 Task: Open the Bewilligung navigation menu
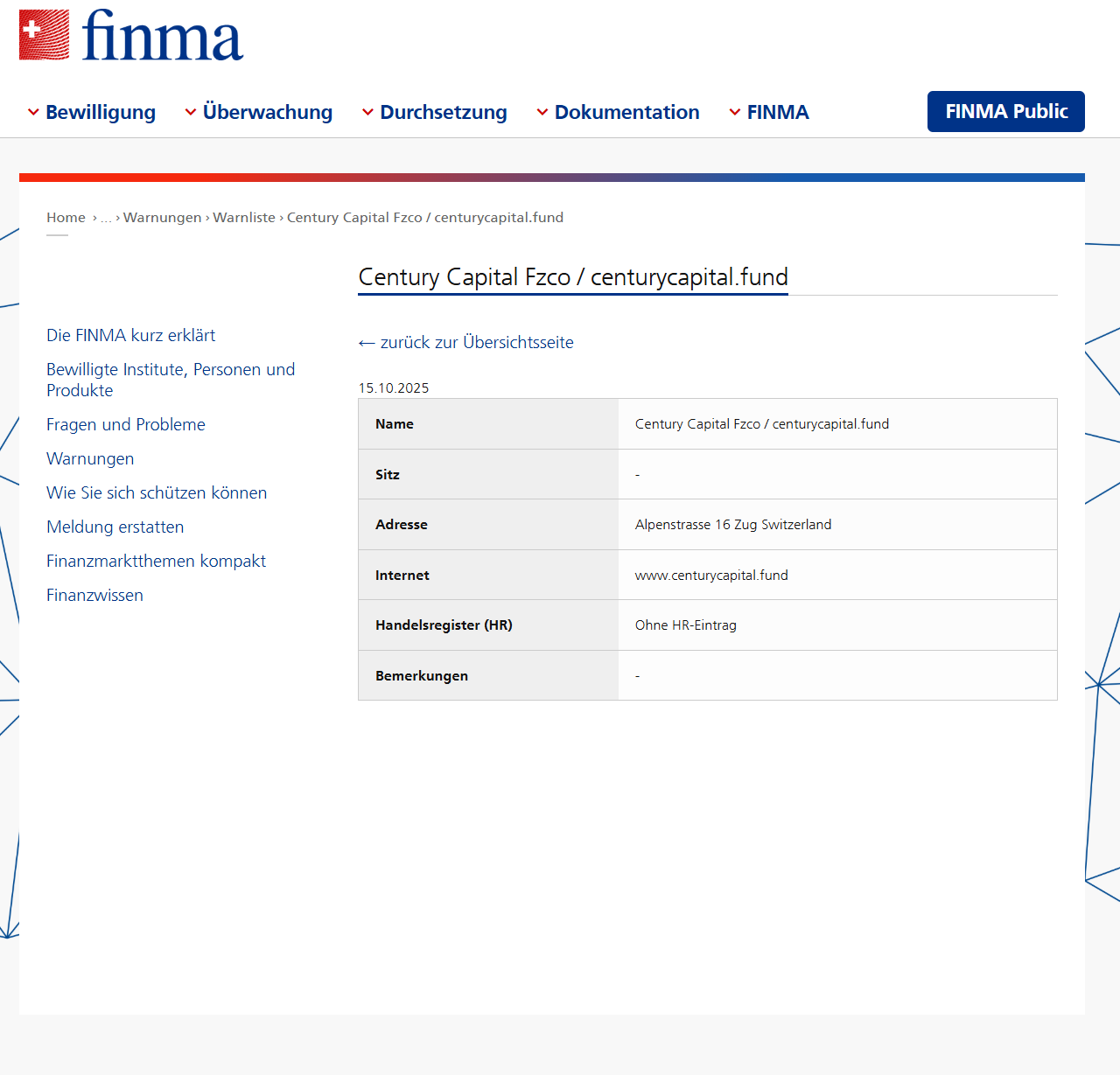pos(101,112)
